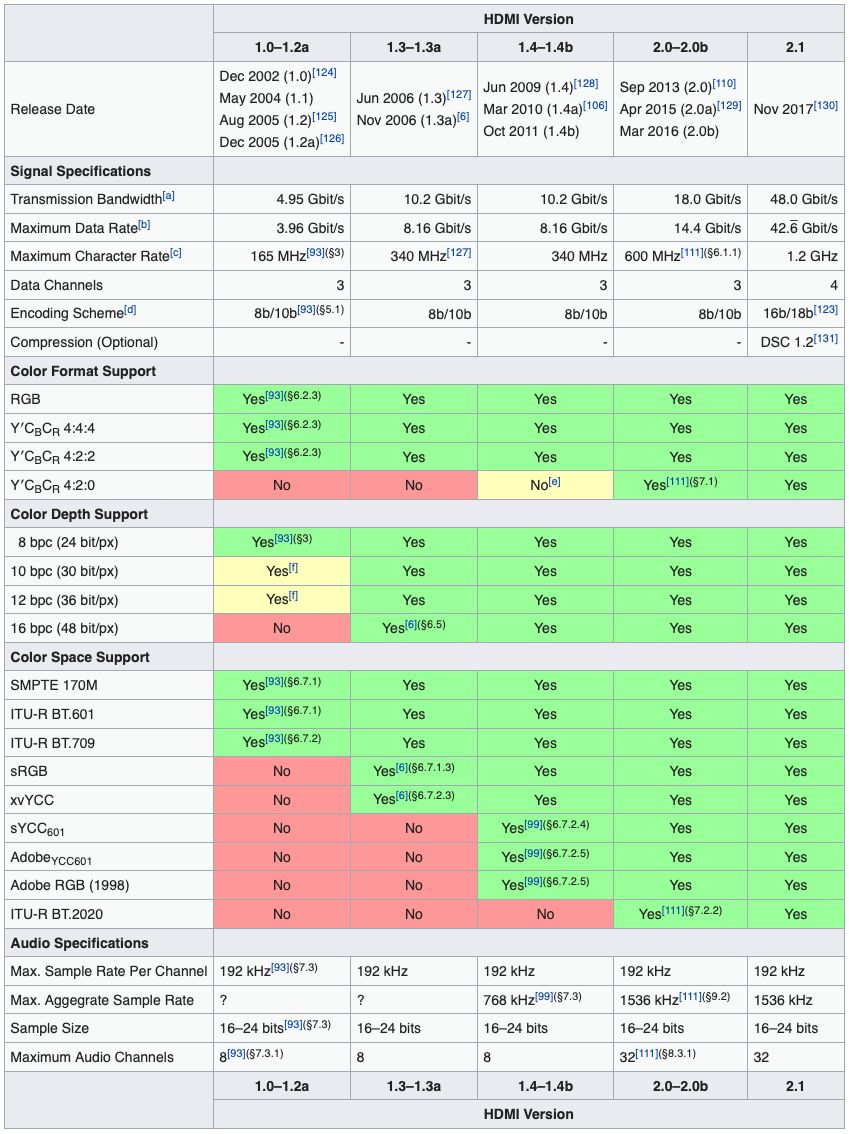849x1134 pixels.
Task: Click the Color Space Support heading
Action: point(80,658)
